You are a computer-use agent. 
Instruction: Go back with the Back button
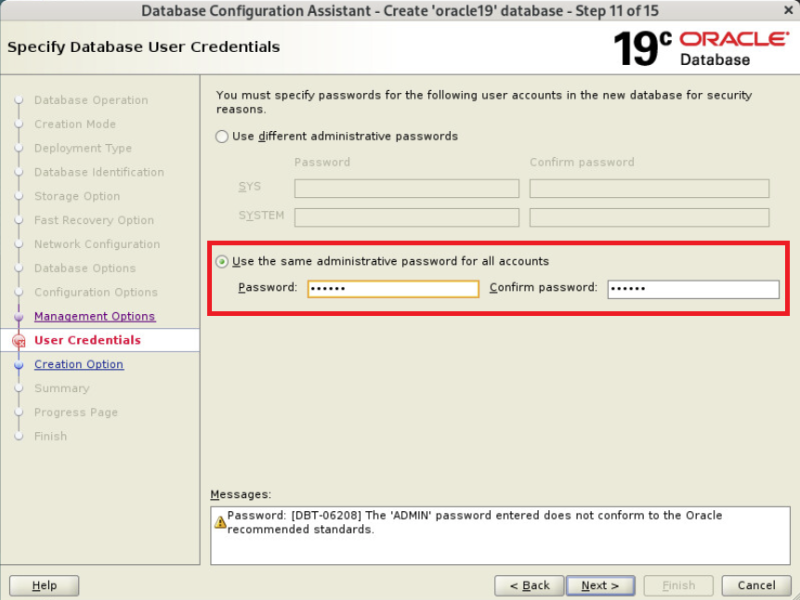[x=529, y=585]
